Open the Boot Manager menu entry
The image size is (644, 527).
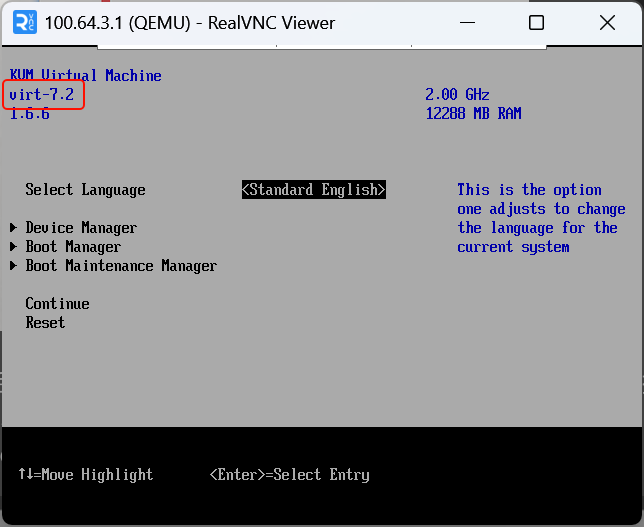(x=73, y=247)
